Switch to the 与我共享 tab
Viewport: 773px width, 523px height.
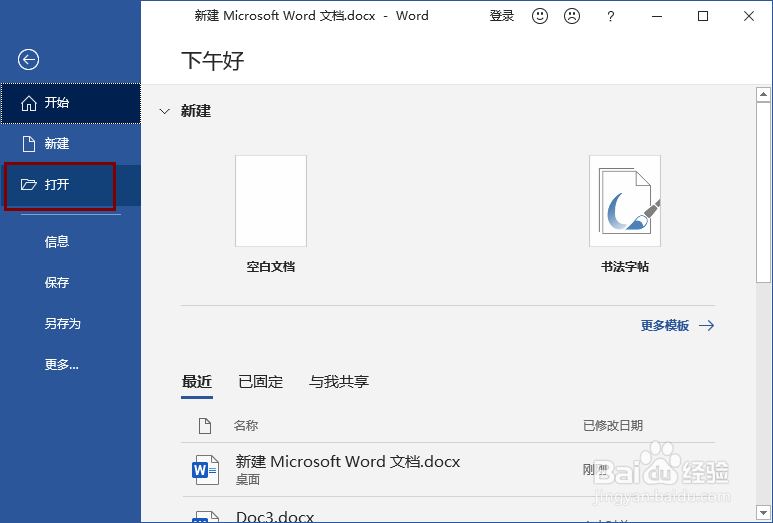click(x=339, y=382)
